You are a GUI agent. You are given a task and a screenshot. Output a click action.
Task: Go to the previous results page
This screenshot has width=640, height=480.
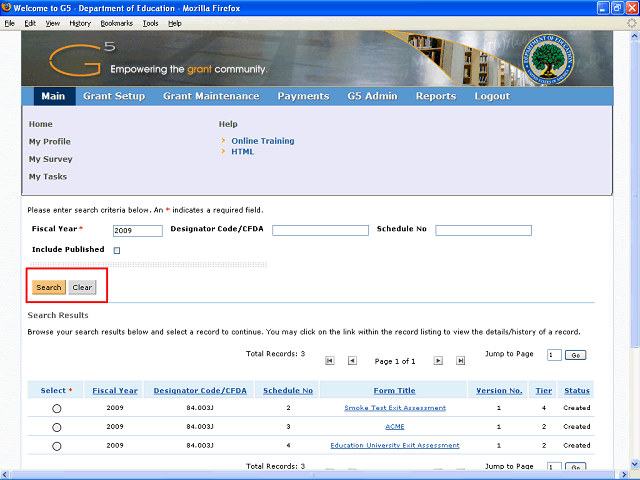352,360
